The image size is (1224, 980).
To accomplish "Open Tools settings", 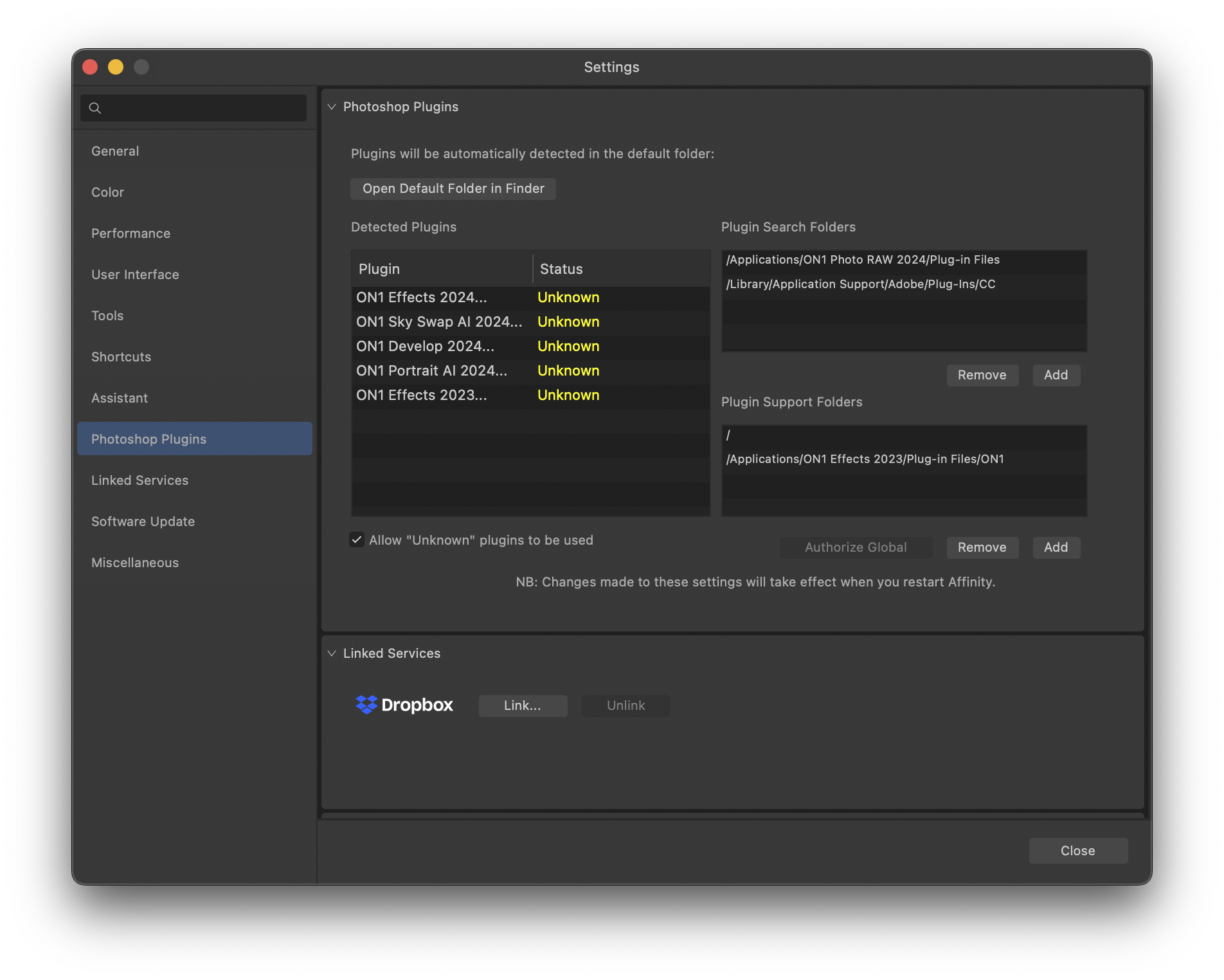I will tap(194, 316).
